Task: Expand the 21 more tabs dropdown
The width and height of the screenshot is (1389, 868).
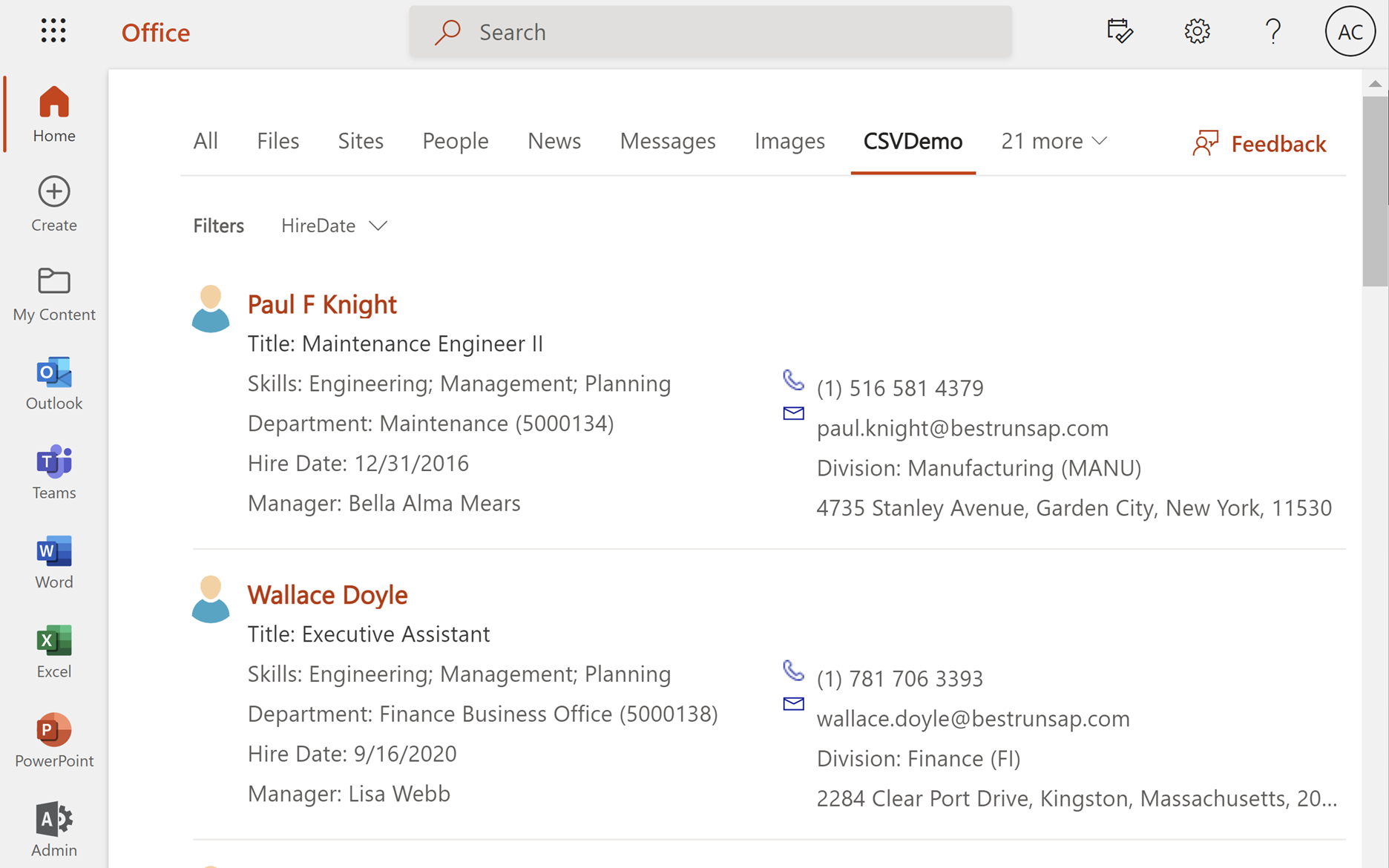Action: (x=1054, y=141)
